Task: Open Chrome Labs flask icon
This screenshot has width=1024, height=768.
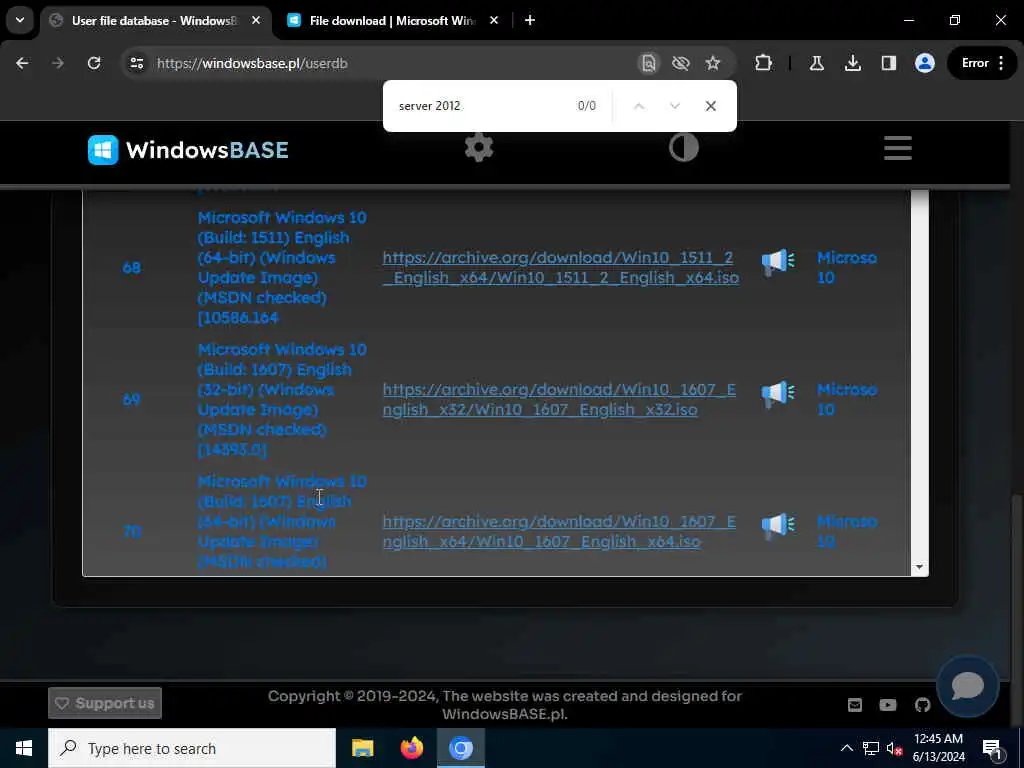Action: (x=816, y=63)
